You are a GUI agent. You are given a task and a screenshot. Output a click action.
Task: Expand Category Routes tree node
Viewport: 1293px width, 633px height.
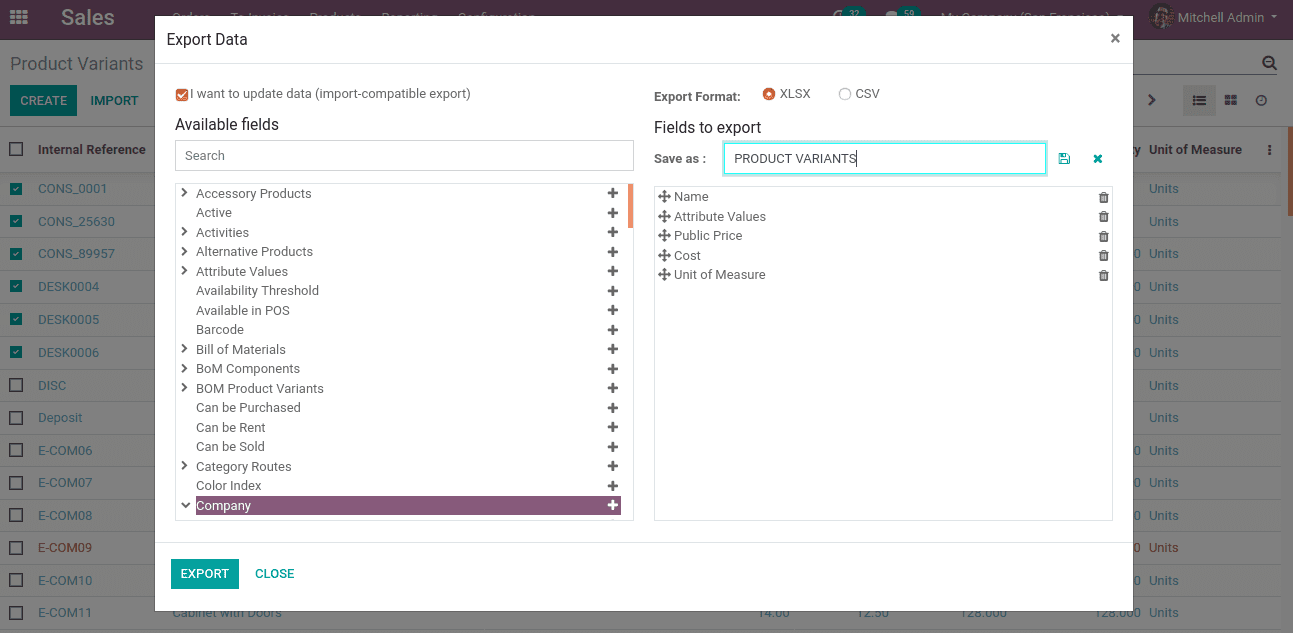pos(185,466)
